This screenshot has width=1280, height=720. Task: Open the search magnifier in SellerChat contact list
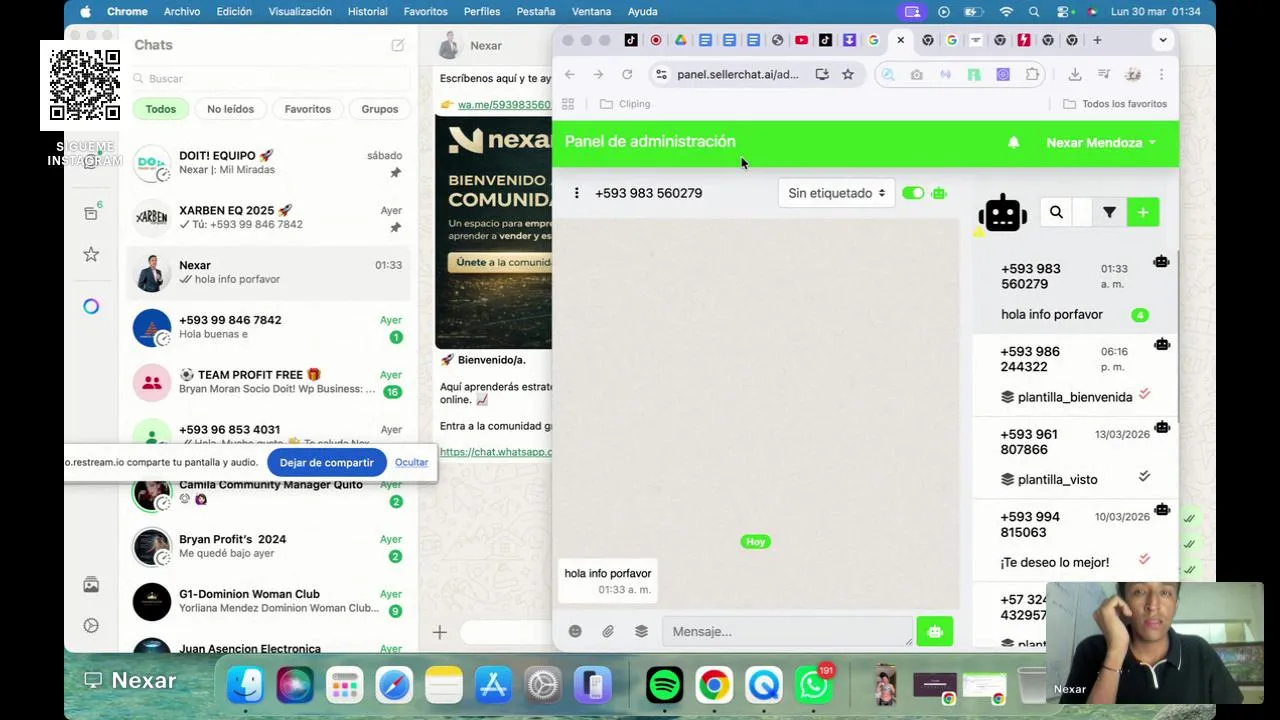point(1056,212)
